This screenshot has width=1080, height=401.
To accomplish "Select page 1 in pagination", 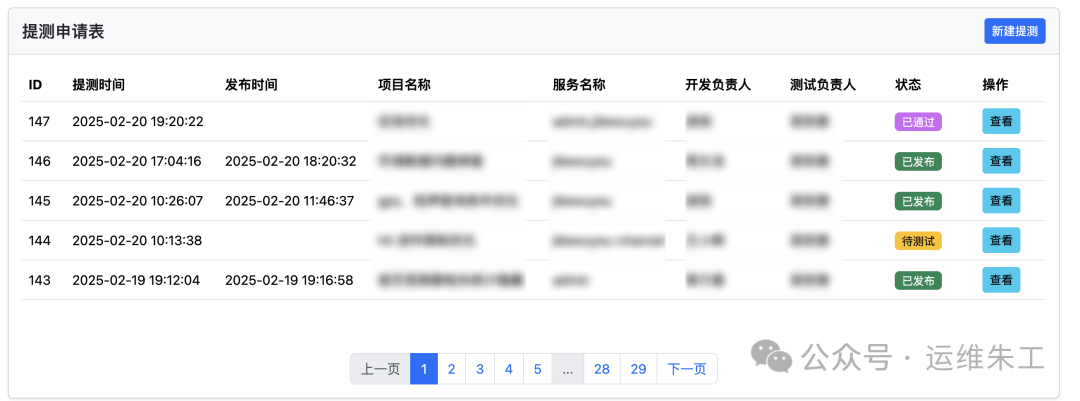I will coord(424,369).
